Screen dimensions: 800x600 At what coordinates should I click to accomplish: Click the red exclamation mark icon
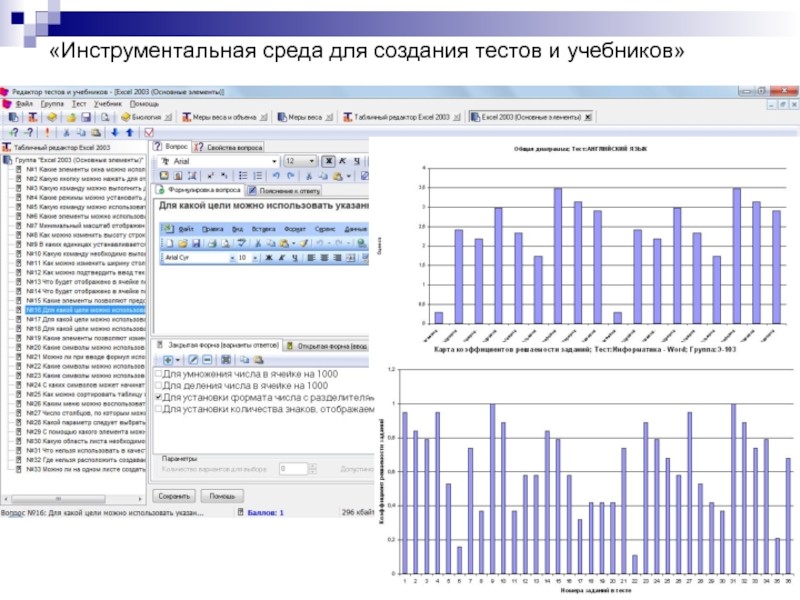click(47, 133)
